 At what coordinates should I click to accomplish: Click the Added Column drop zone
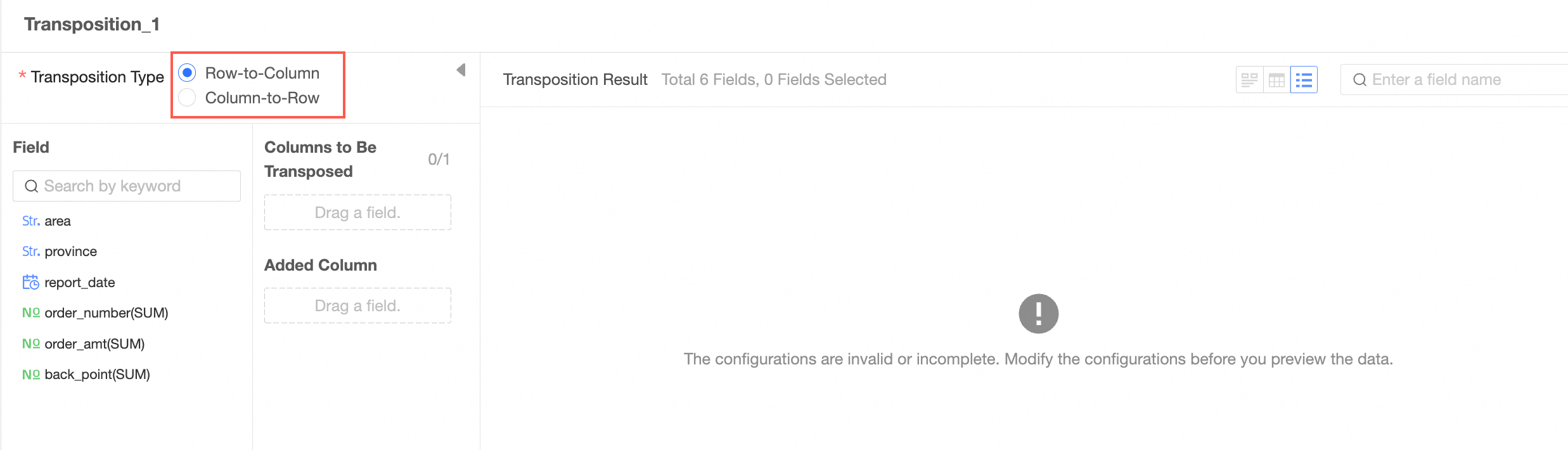pos(357,305)
